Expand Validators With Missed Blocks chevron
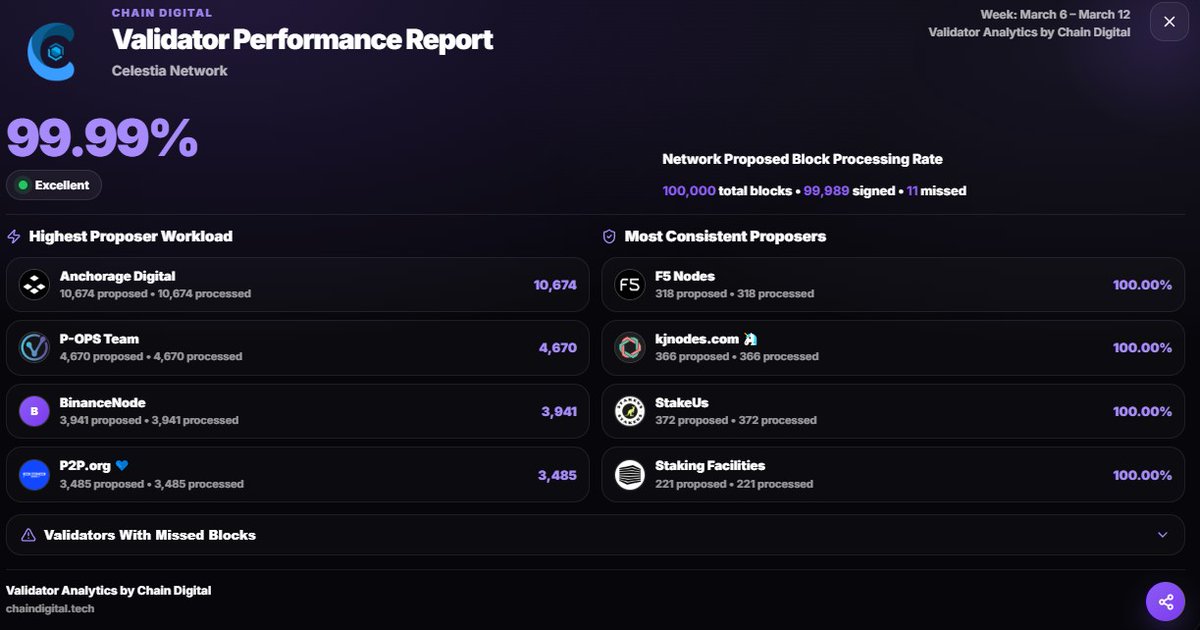 (1162, 535)
